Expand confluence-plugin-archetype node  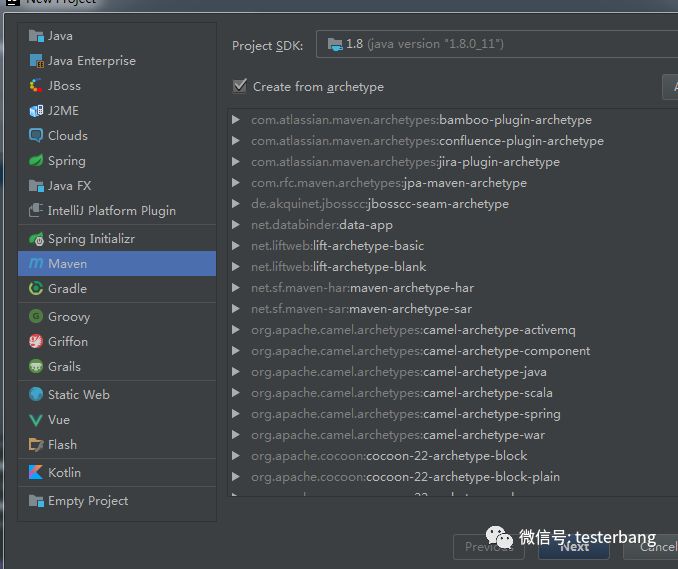pos(236,141)
